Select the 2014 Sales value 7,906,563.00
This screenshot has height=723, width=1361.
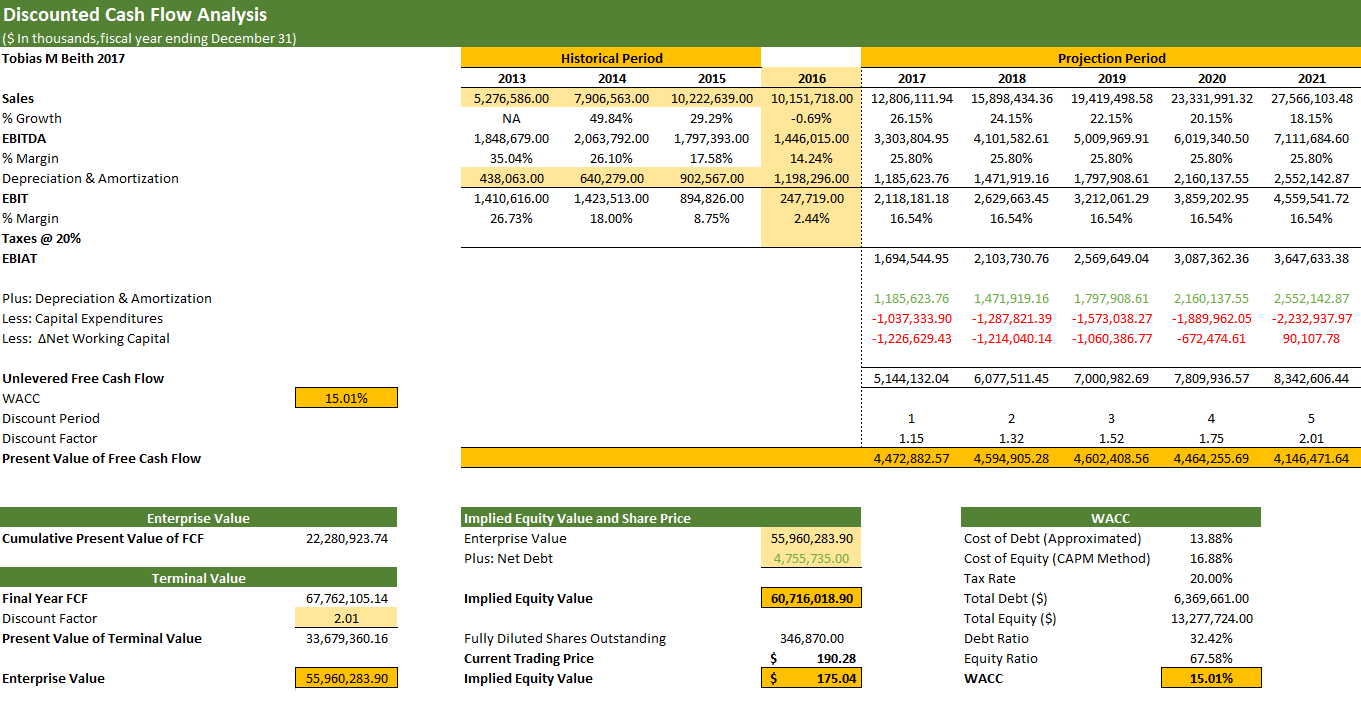click(611, 98)
